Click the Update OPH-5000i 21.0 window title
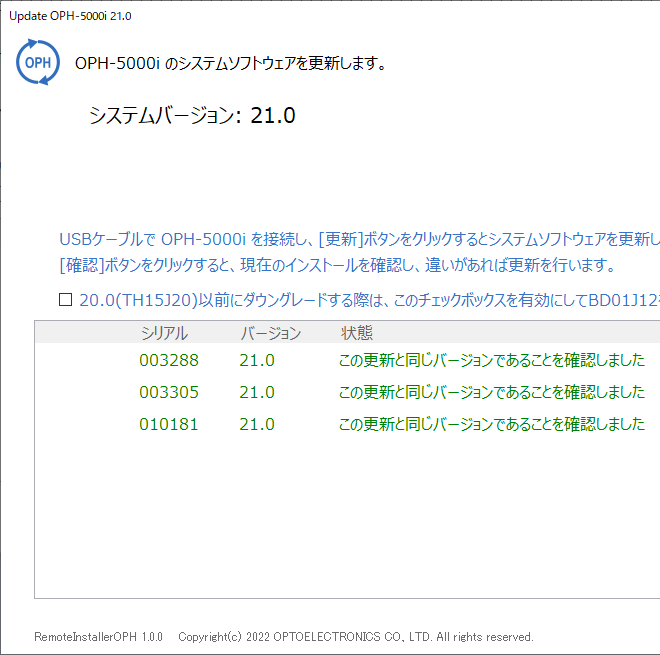The width and height of the screenshot is (660, 655). click(70, 16)
